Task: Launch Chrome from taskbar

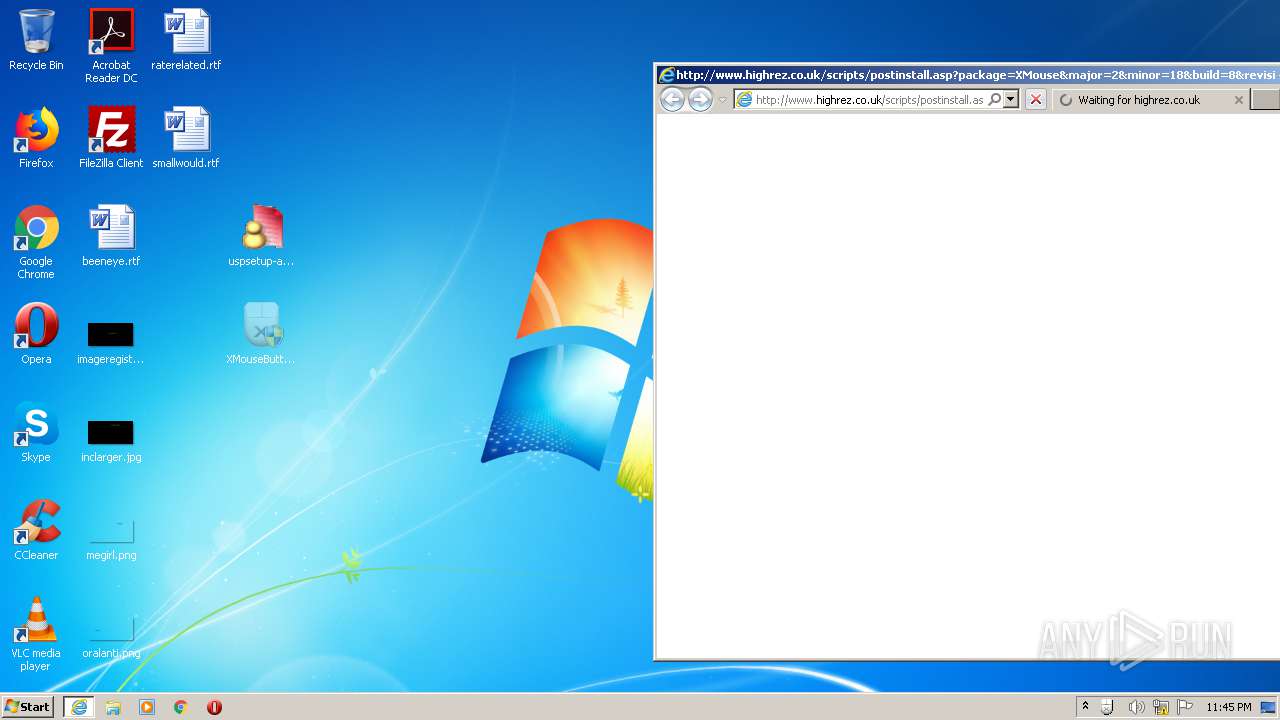Action: pos(181,707)
